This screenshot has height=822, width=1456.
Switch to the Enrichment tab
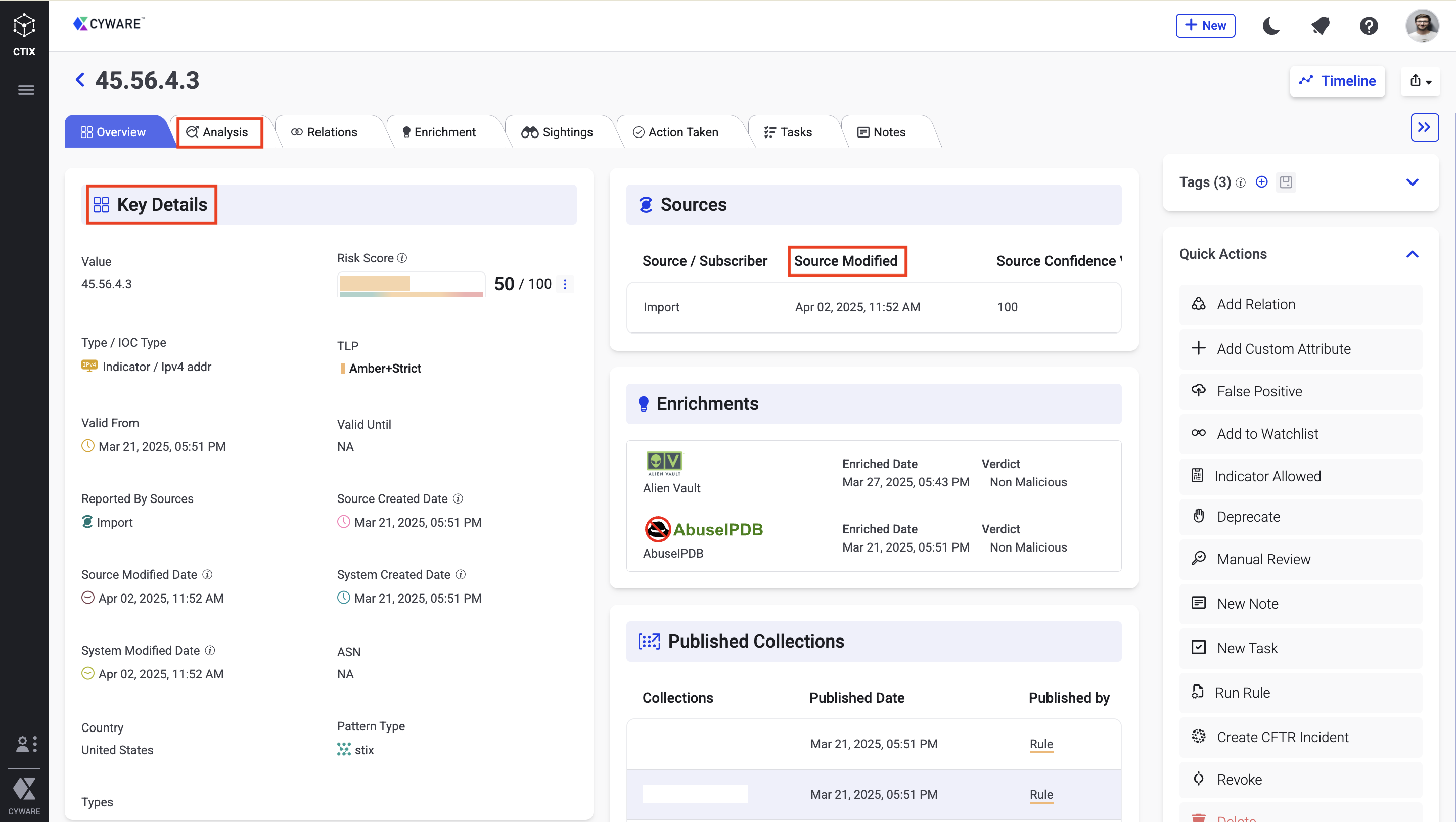pyautogui.click(x=439, y=132)
